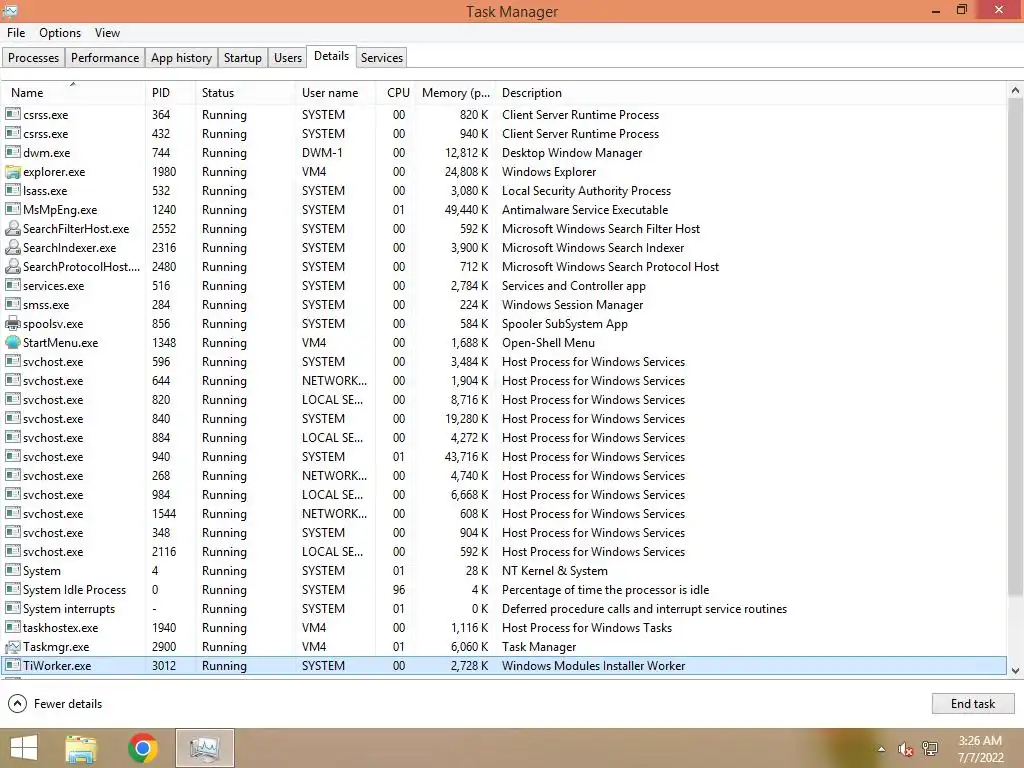Click the System interrupts icon

pos(12,609)
